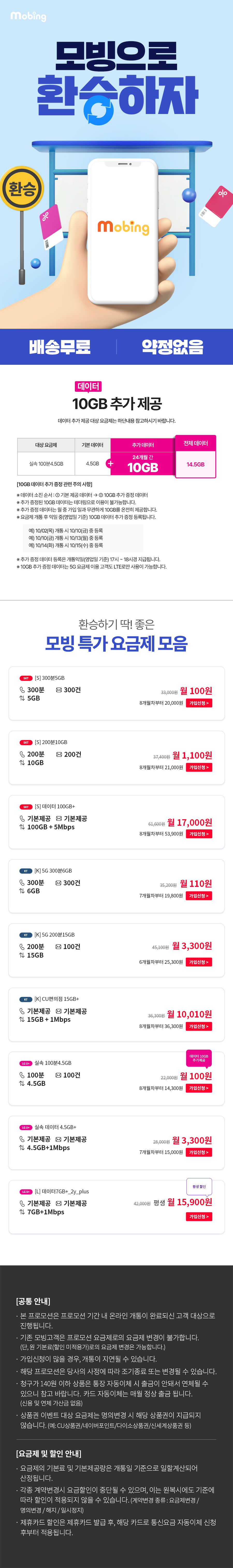The width and height of the screenshot is (233, 1568).
Task: Apply for the [K] 5G 200분15GB plan
Action: 199,962
